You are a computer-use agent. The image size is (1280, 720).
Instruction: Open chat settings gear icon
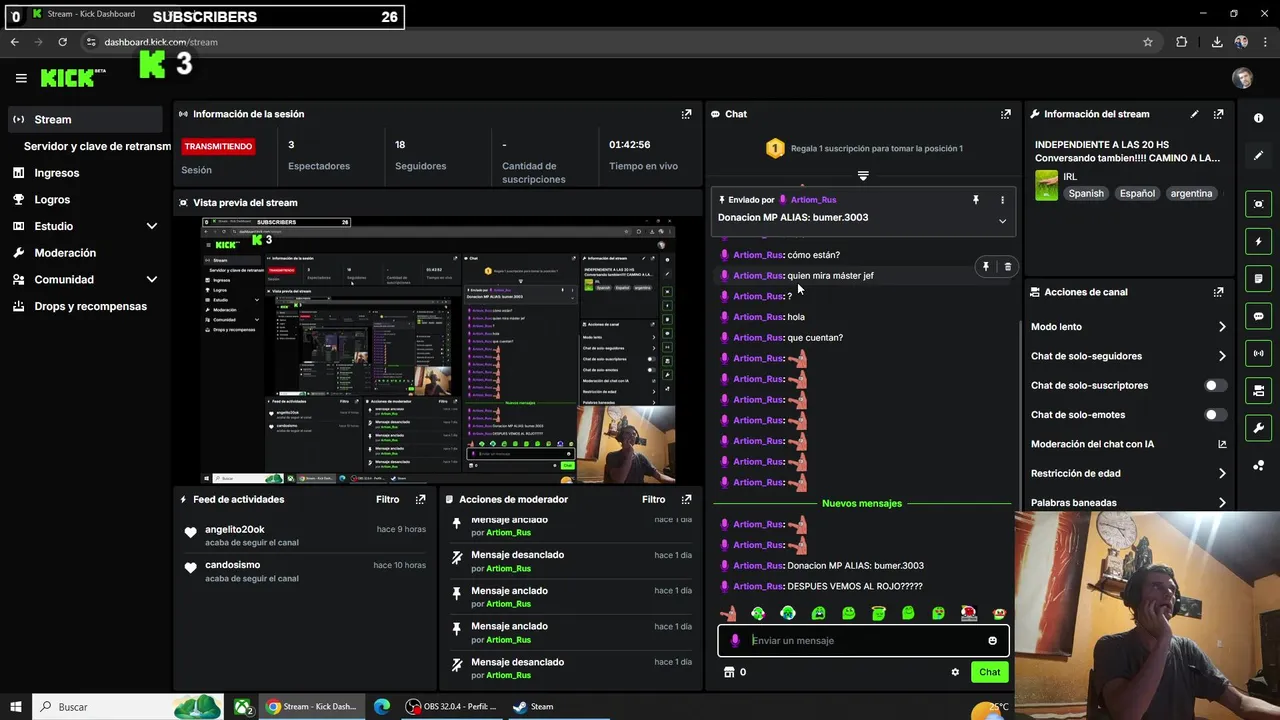955,672
